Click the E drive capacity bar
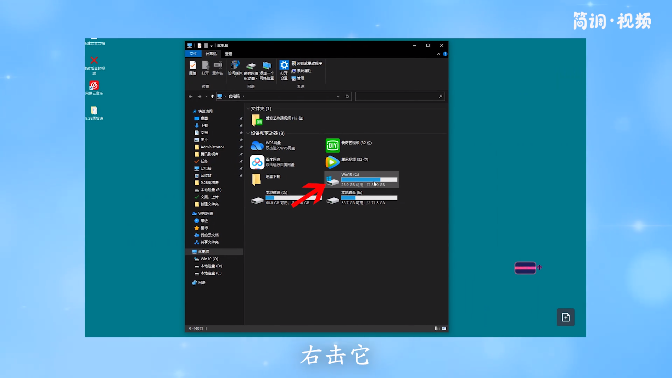Viewport: 672px width, 378px height. [369, 198]
